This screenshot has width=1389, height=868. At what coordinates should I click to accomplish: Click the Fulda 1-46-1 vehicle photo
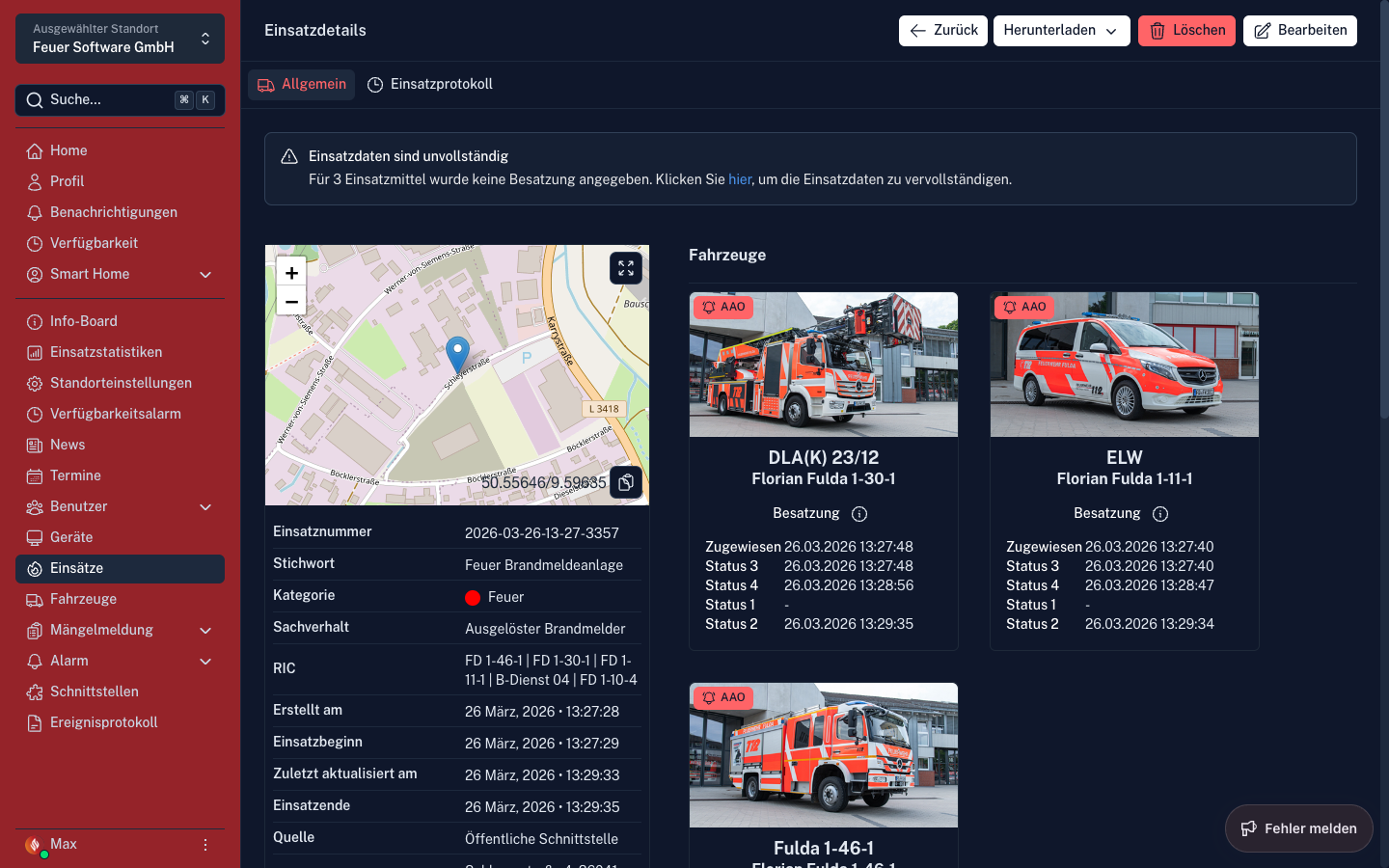coord(824,755)
